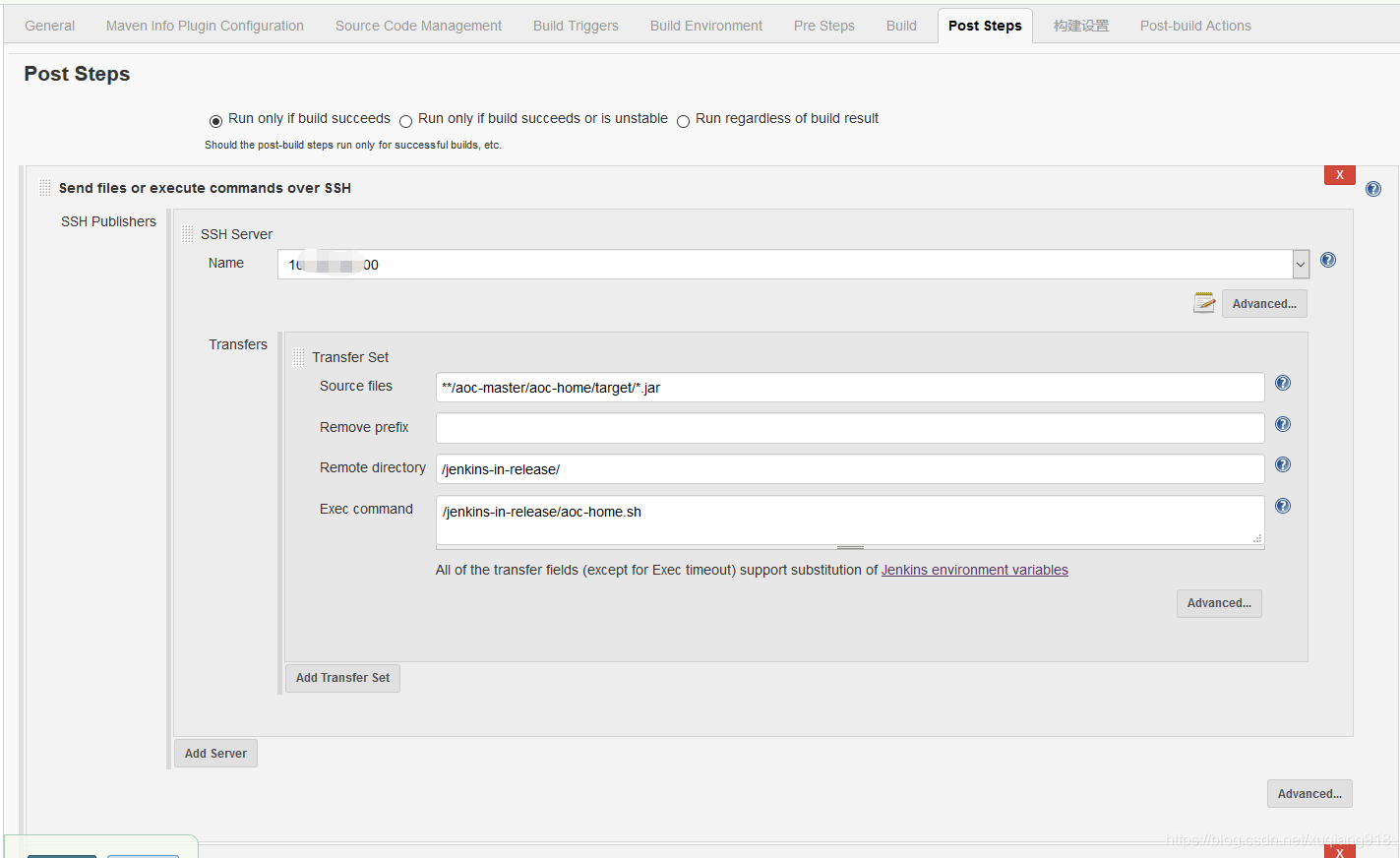Expand the Advanced options for the SSH server
The image size is (1400, 858).
pos(1264,304)
